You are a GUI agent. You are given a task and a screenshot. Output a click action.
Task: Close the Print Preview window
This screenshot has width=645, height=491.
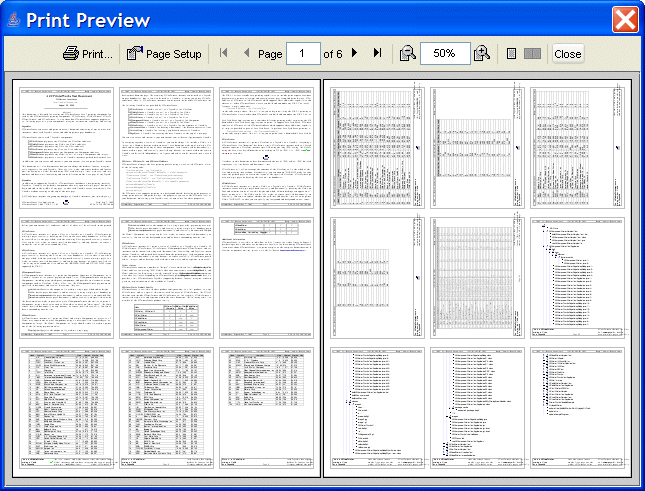coord(625,19)
